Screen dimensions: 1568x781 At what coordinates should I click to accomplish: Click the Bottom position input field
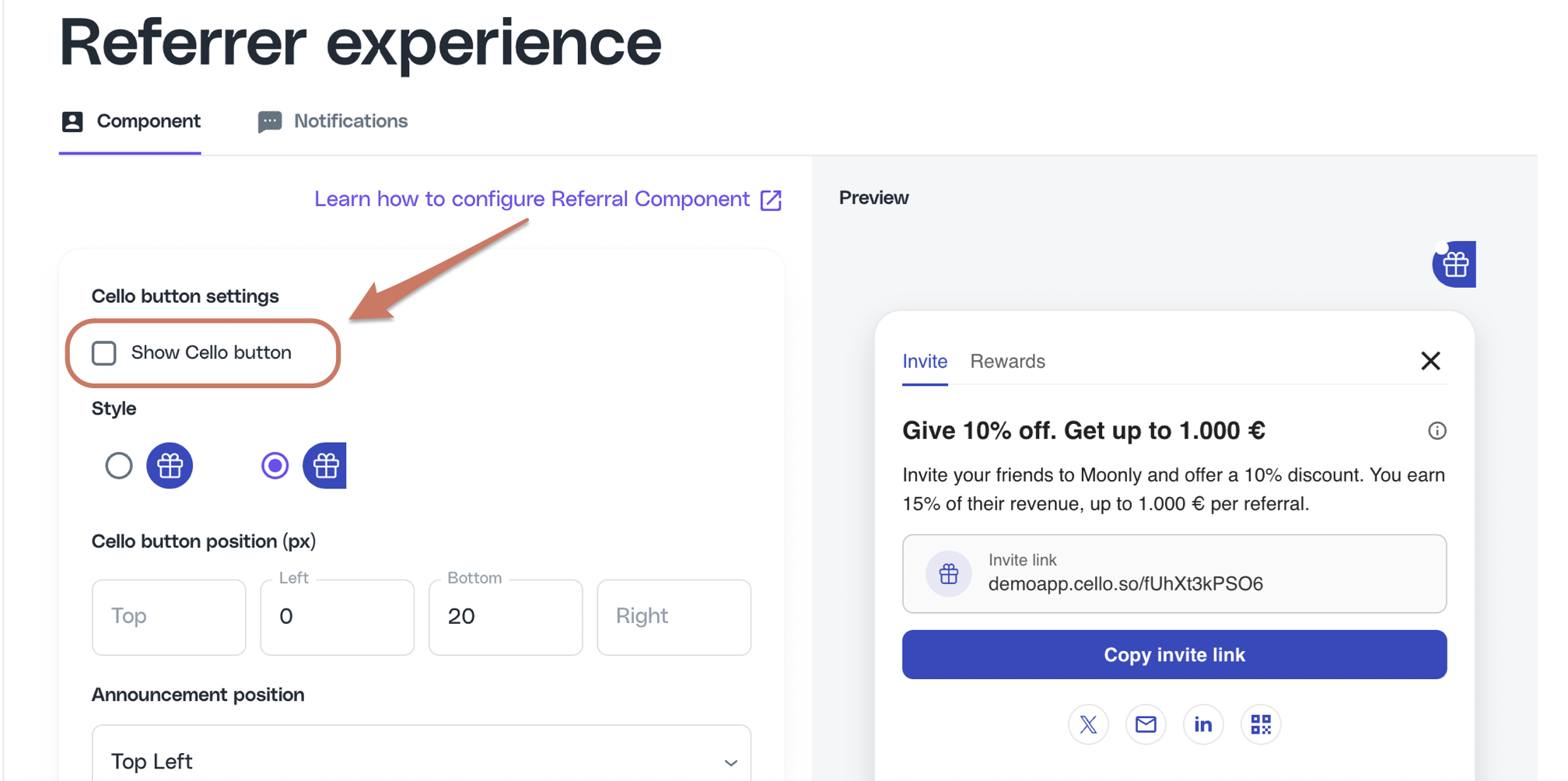pos(506,617)
